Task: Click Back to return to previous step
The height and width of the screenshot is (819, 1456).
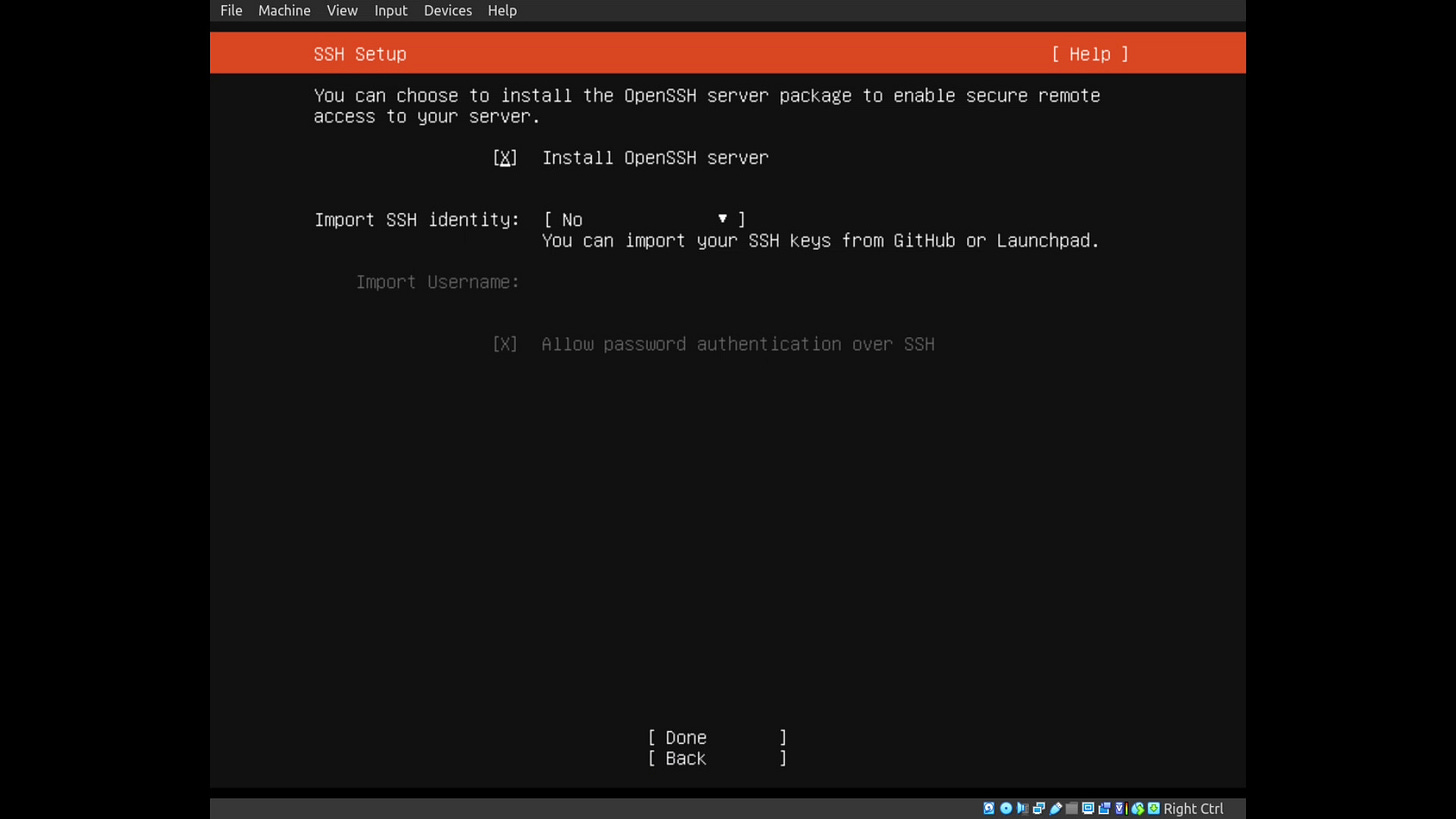Action: pyautogui.click(x=716, y=758)
